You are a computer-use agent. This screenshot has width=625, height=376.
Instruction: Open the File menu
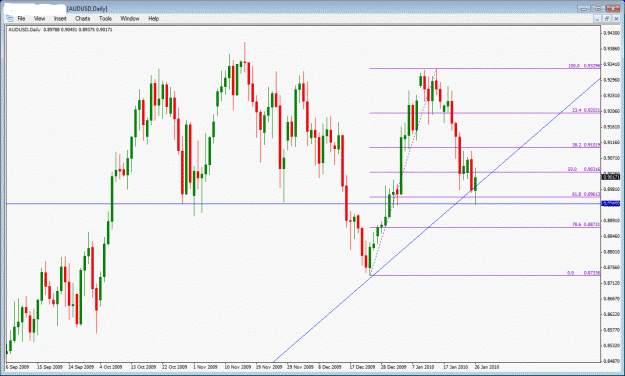(21, 19)
